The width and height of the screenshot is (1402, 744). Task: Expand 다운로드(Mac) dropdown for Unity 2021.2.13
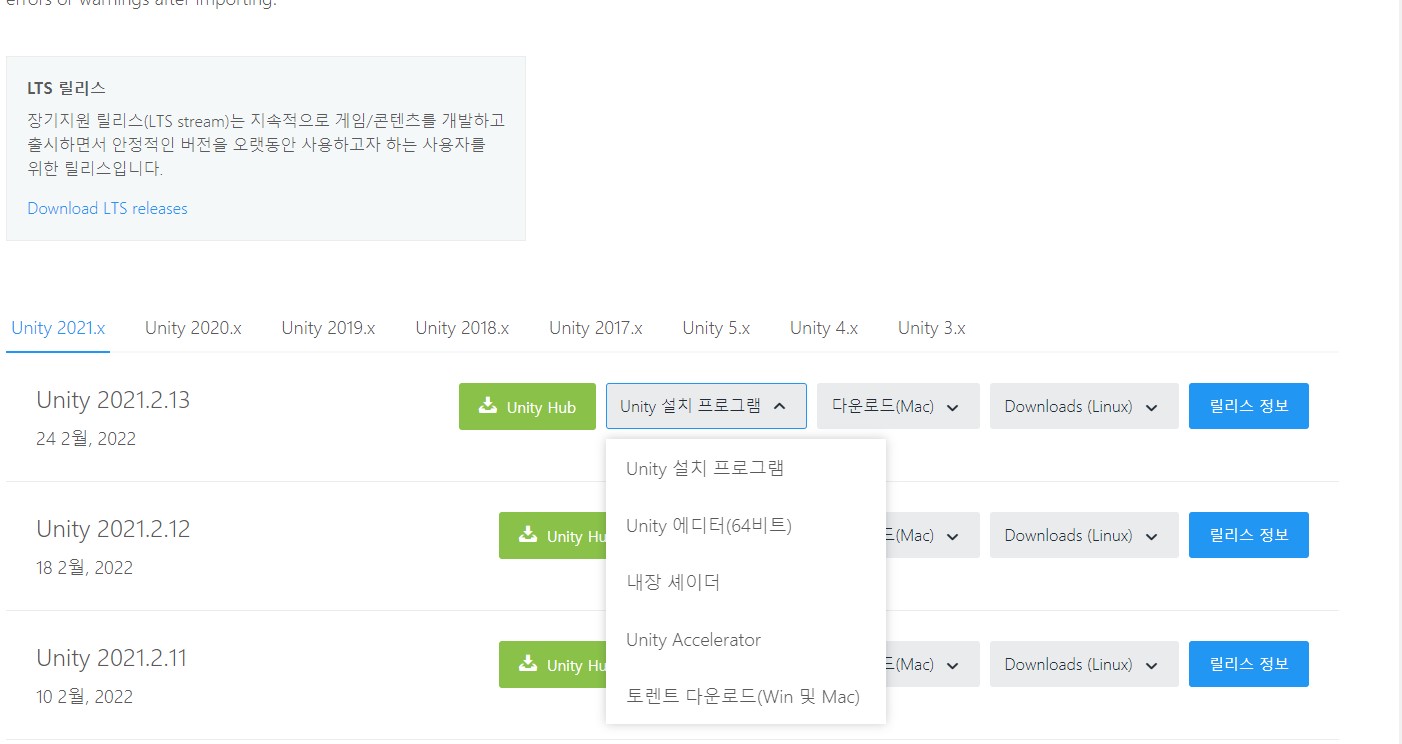point(898,406)
